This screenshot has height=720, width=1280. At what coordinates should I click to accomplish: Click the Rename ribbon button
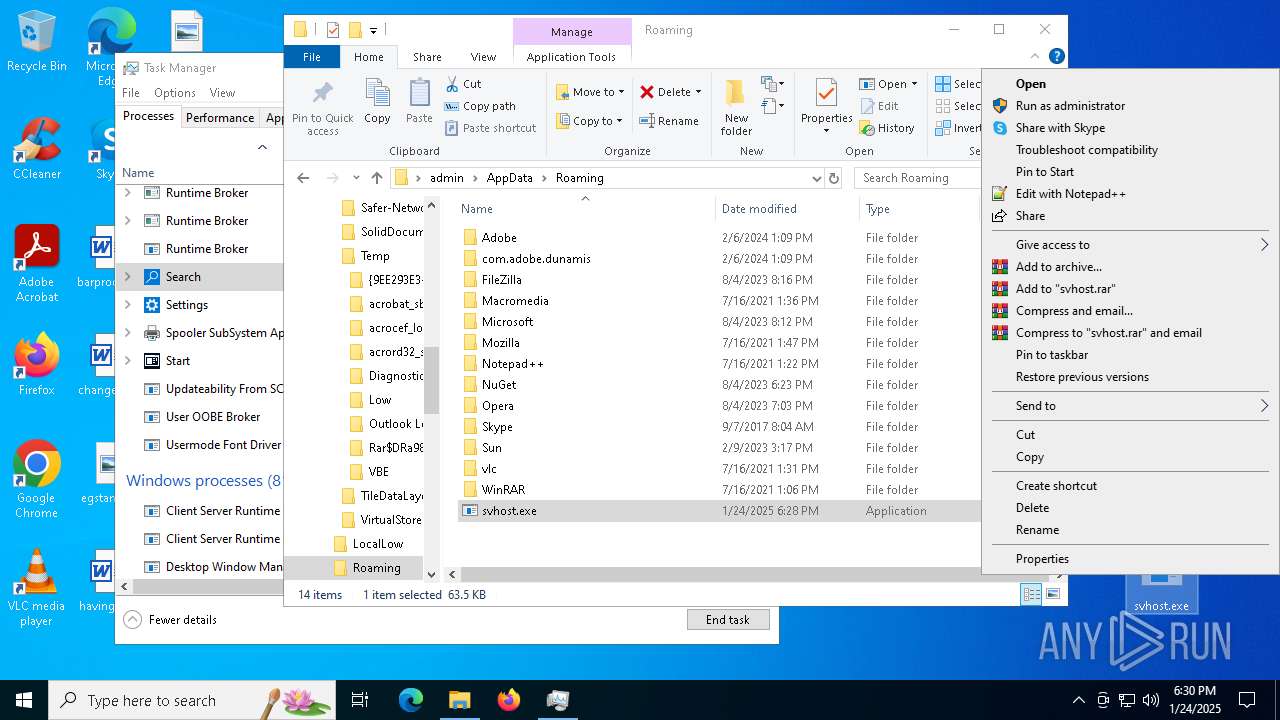point(669,121)
